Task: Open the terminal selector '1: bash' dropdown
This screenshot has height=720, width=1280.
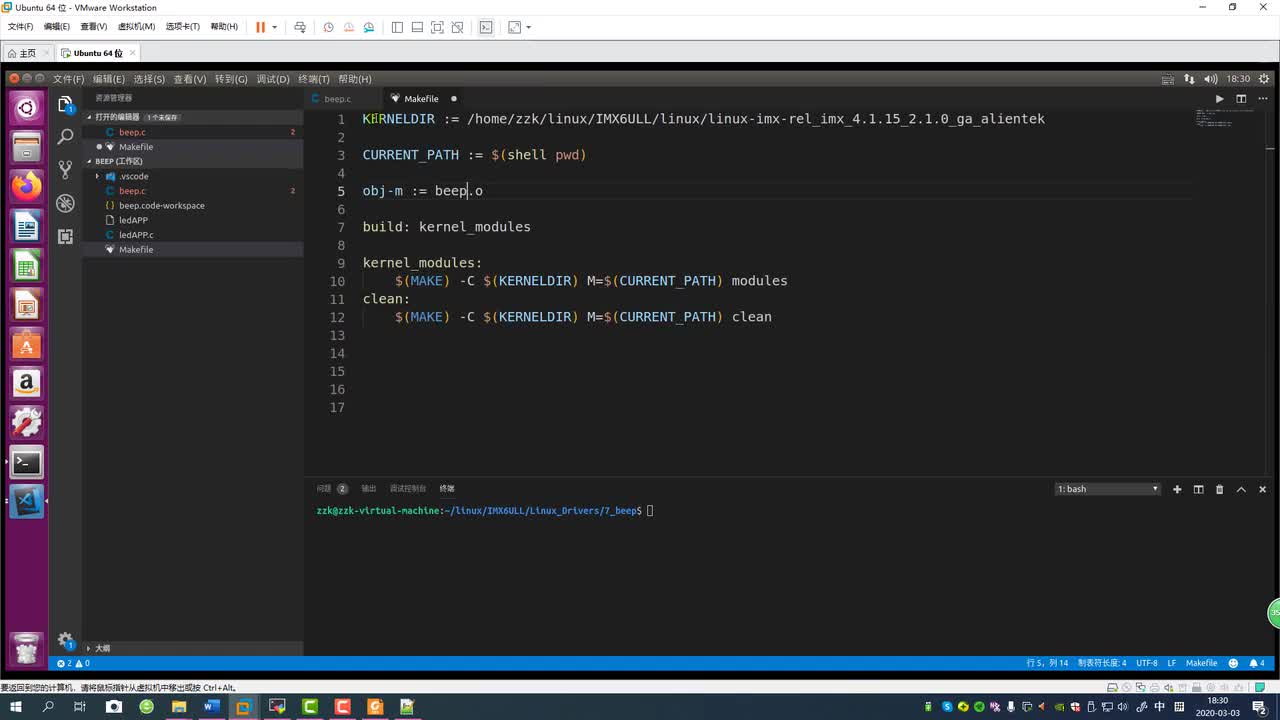Action: coord(1108,489)
